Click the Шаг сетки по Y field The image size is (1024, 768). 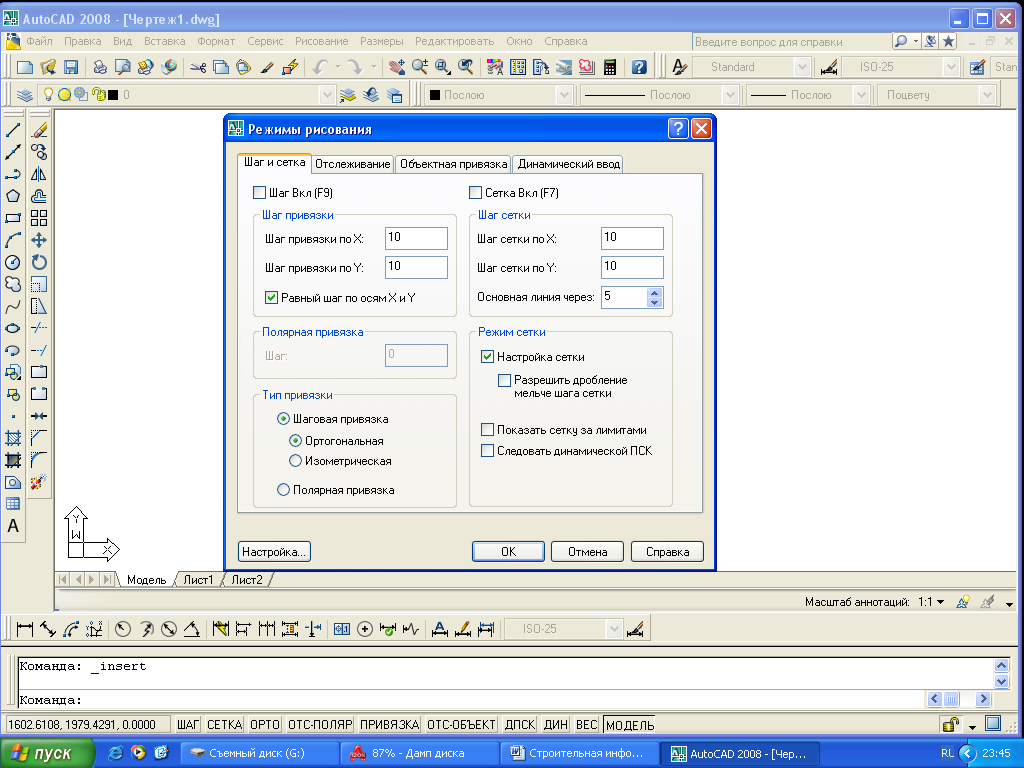coord(632,267)
